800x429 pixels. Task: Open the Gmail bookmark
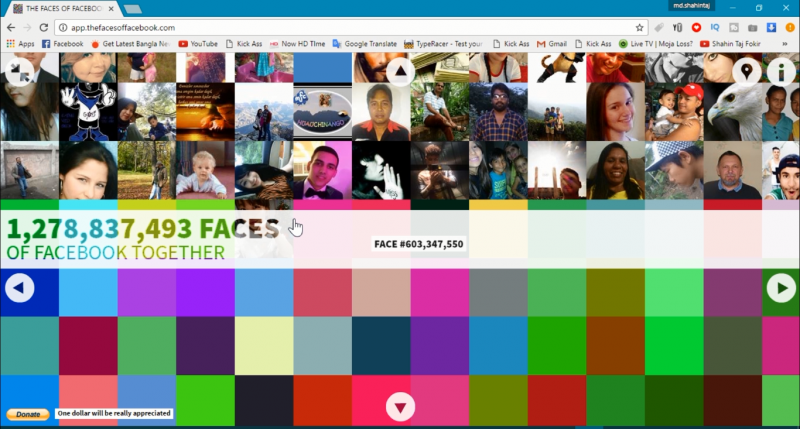click(552, 44)
